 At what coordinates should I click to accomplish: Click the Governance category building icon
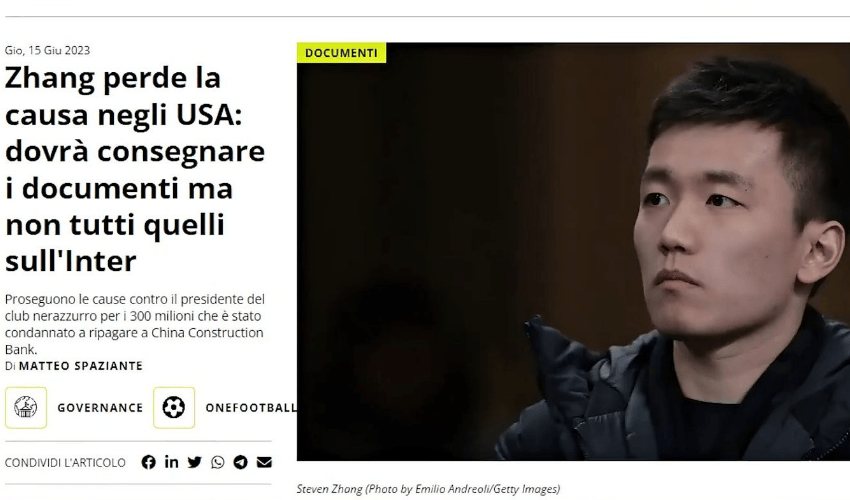point(26,408)
